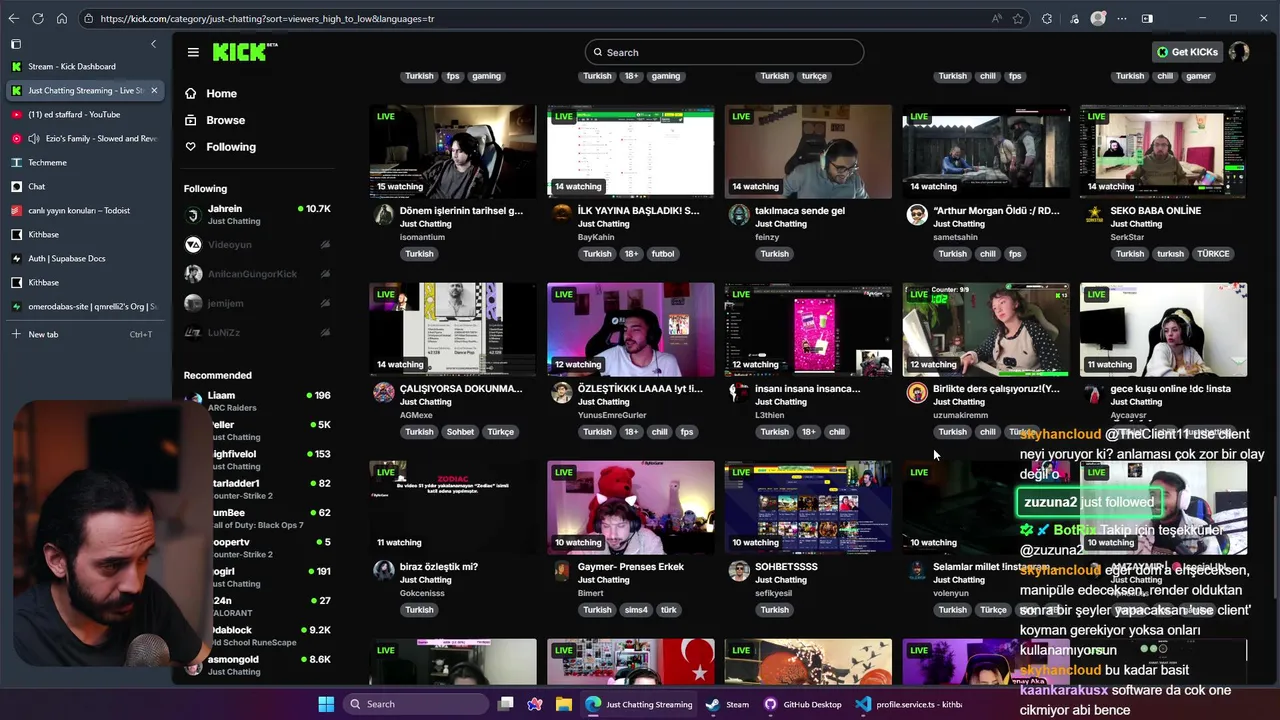
Task: Open isomantium channel avatar
Action: (x=383, y=214)
